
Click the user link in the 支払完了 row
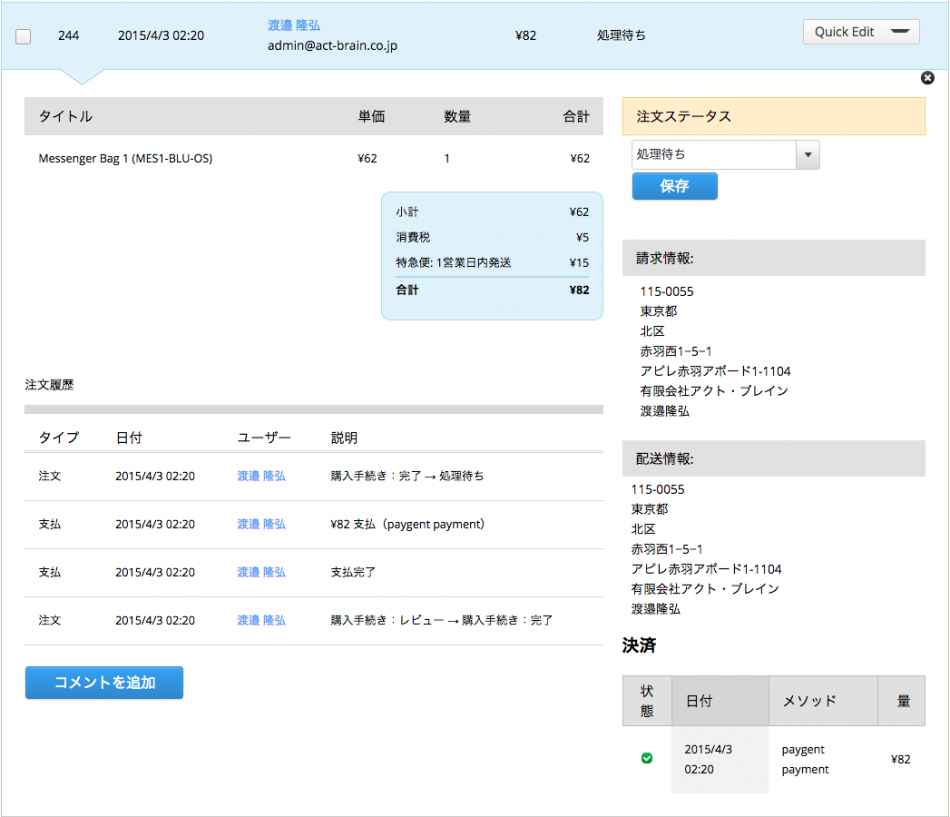pos(260,572)
